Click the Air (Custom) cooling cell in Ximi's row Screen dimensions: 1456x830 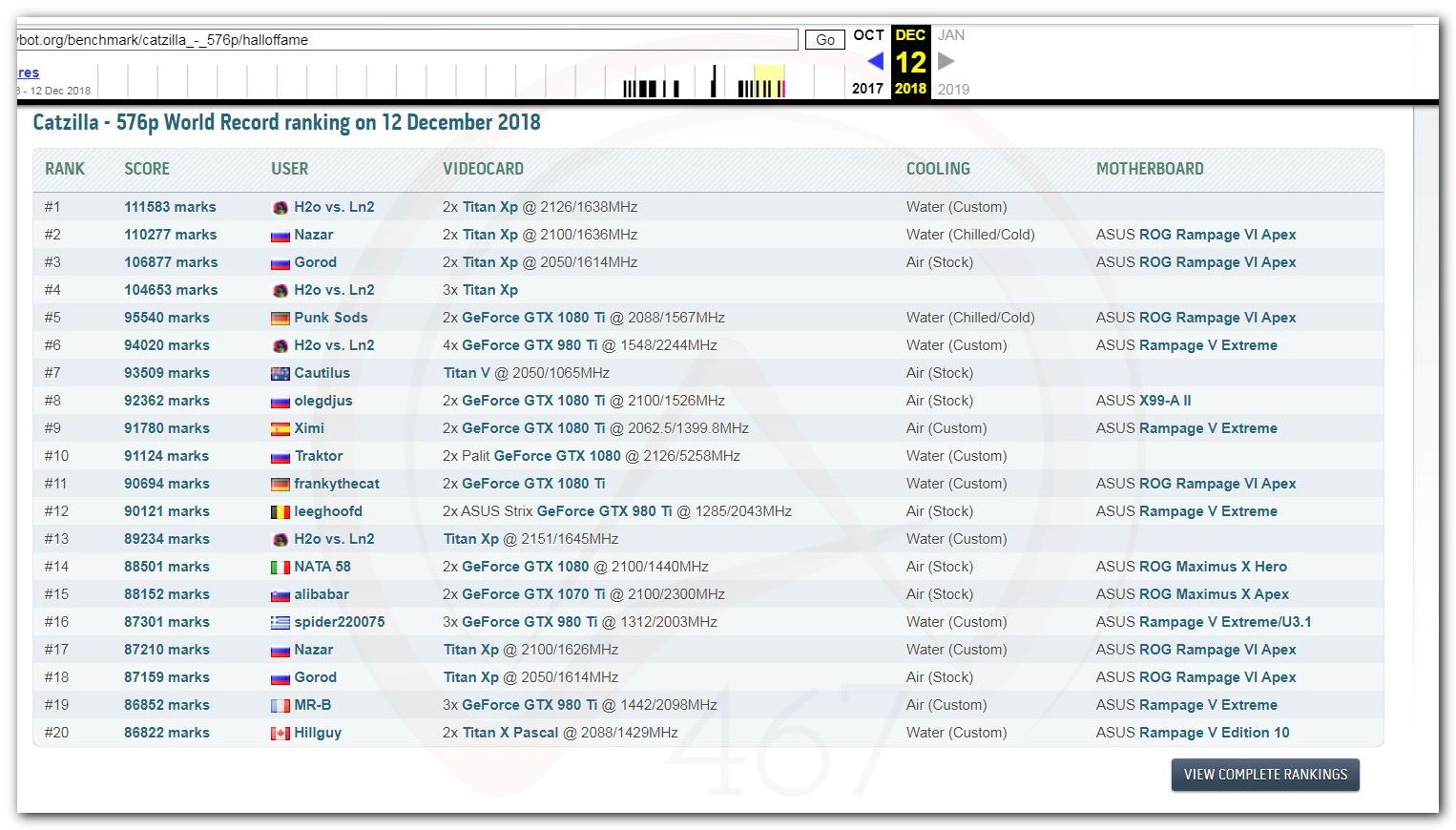(x=946, y=428)
